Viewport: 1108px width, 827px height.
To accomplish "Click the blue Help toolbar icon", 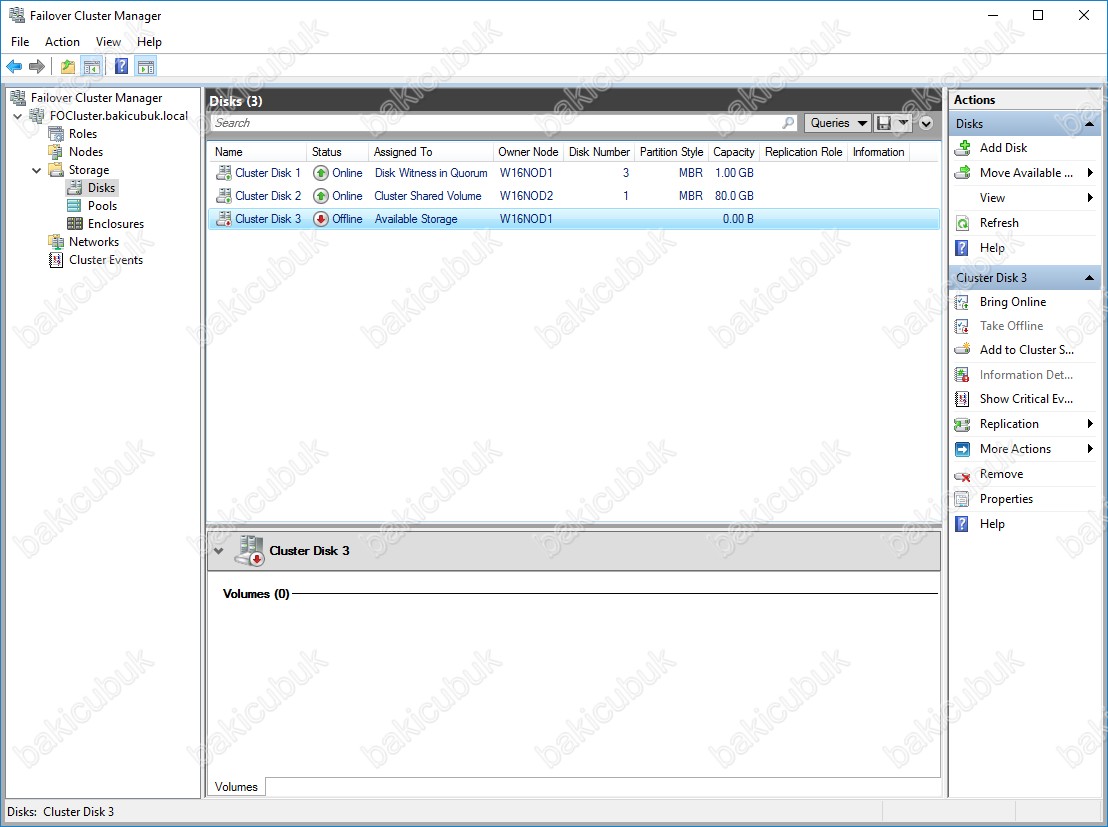I will pyautogui.click(x=121, y=67).
